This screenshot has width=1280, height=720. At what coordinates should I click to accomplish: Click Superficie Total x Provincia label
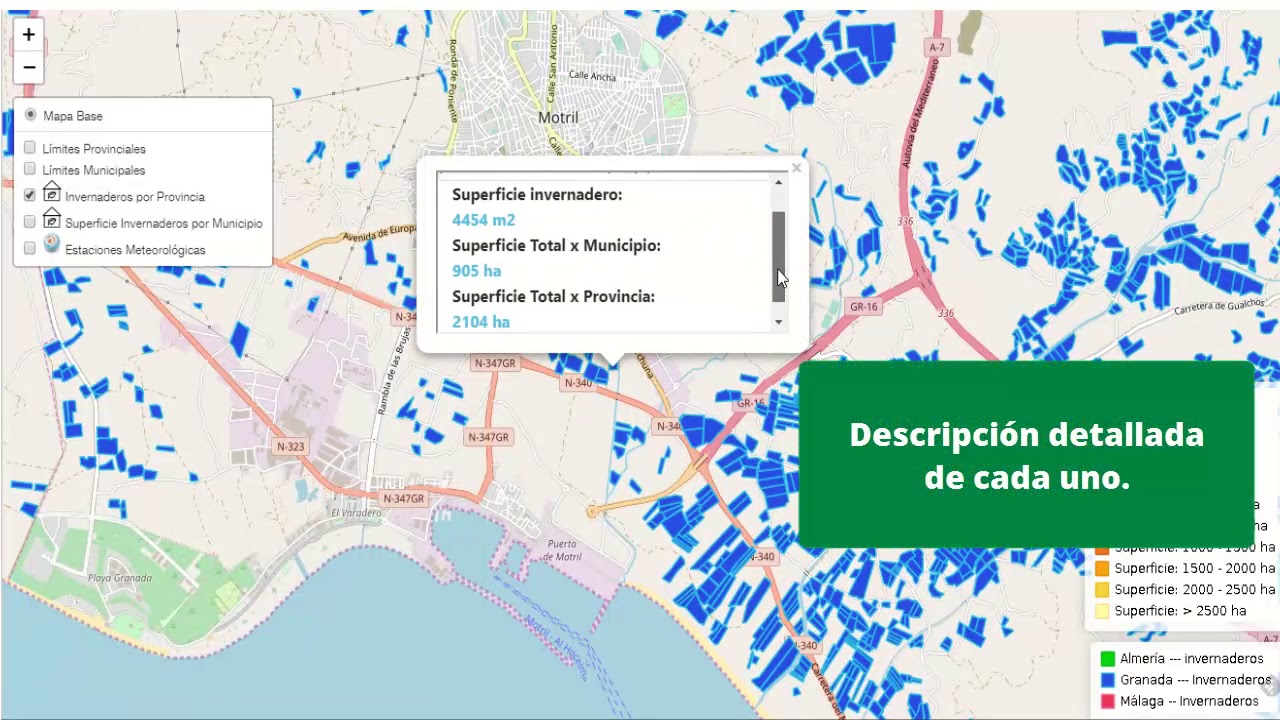click(553, 296)
